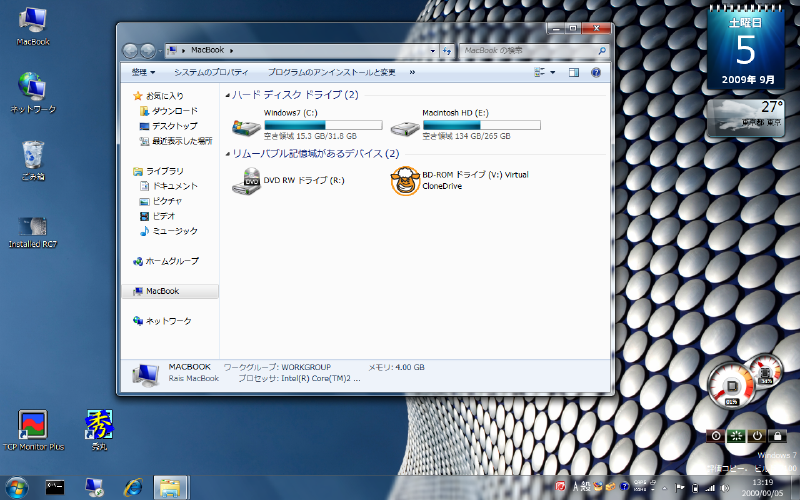This screenshot has width=800, height=500.
Task: Open the Installed RC7 desktop file
Action: [x=33, y=232]
